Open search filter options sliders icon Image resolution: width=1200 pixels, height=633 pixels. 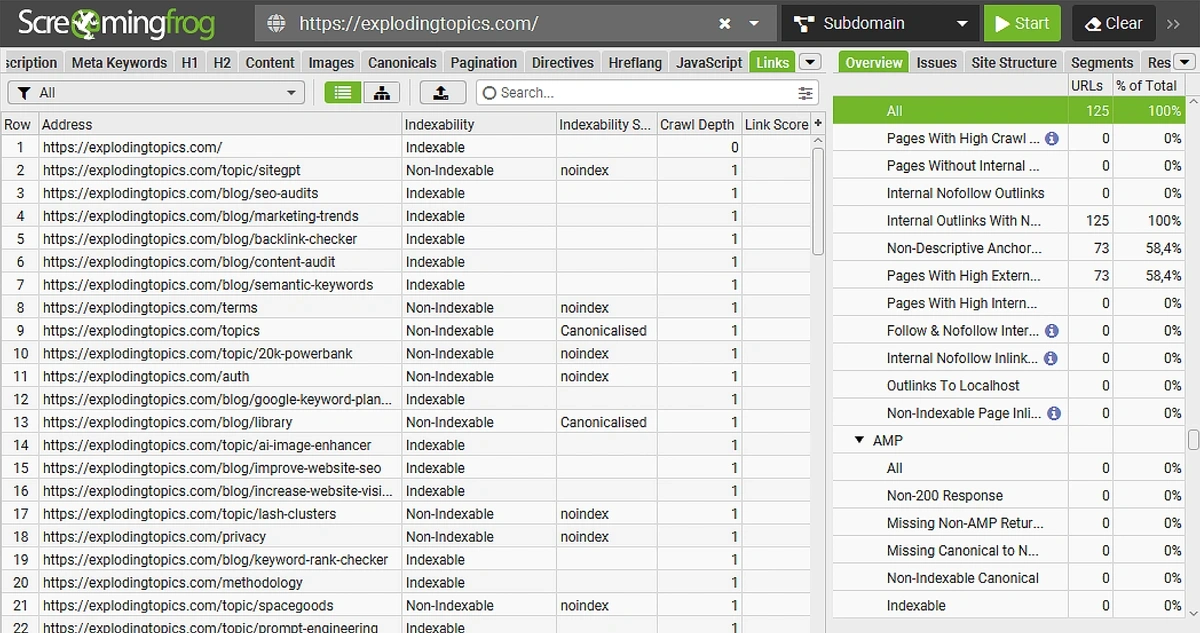(x=805, y=93)
